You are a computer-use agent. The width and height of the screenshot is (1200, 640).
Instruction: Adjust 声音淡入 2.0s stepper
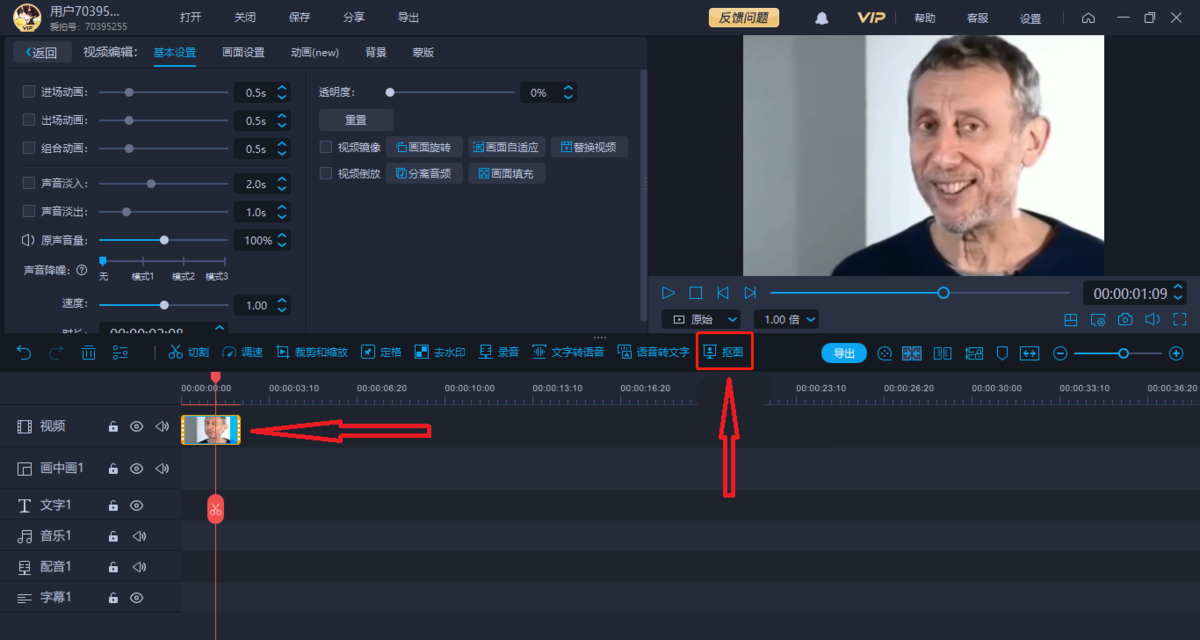pyautogui.click(x=282, y=184)
